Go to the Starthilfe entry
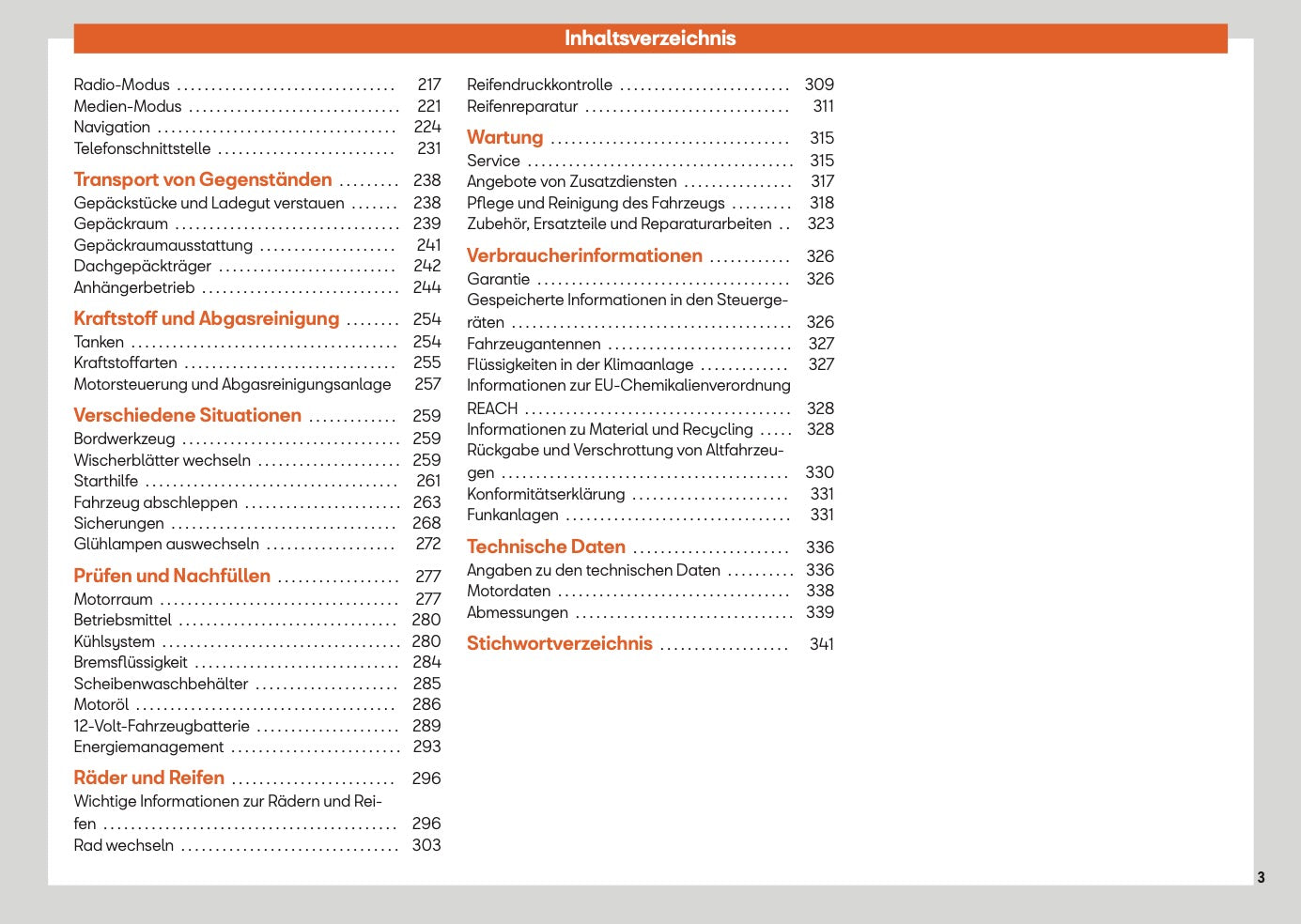This screenshot has height=924, width=1301. point(106,482)
